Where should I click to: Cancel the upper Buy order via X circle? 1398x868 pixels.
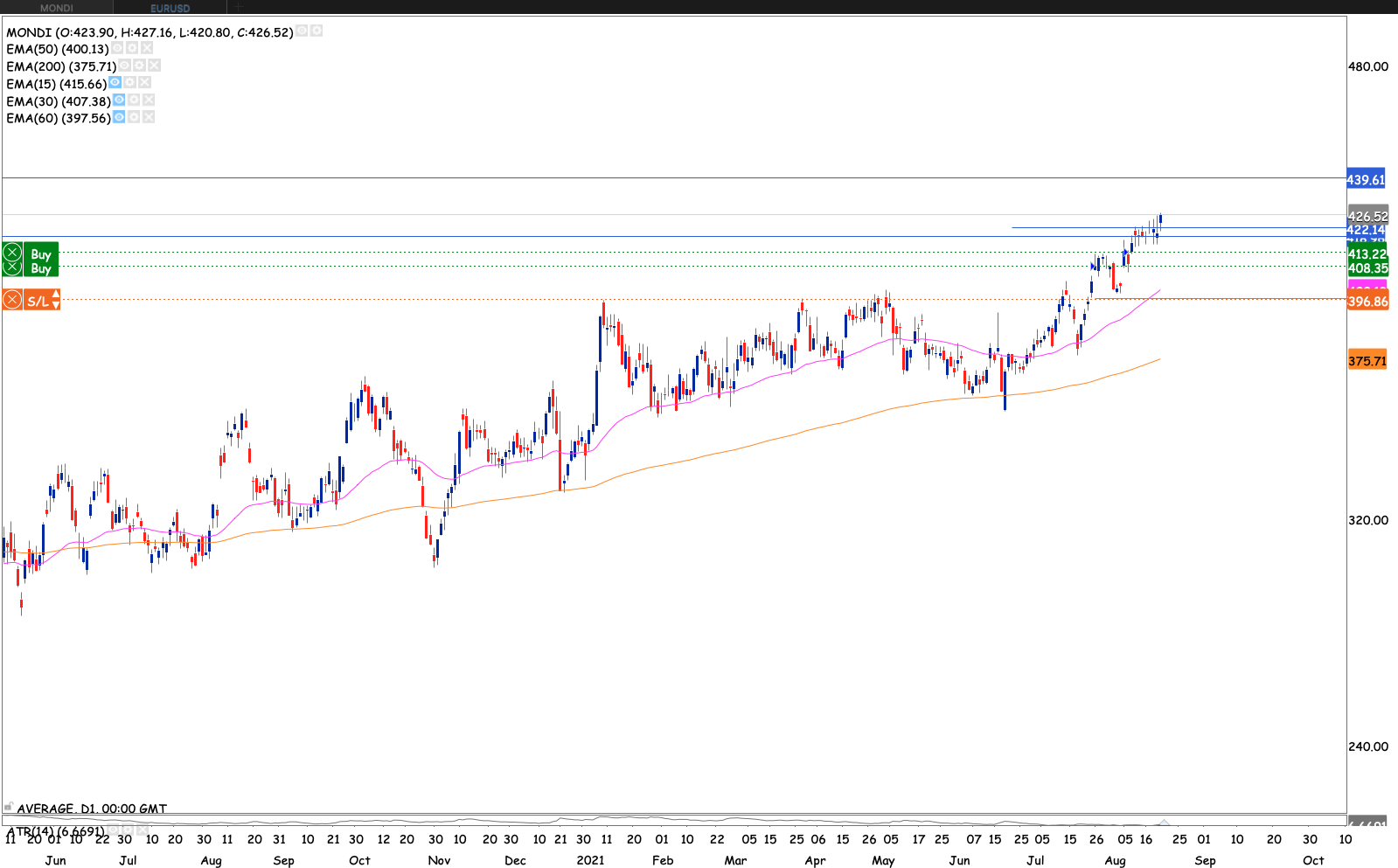click(x=12, y=253)
